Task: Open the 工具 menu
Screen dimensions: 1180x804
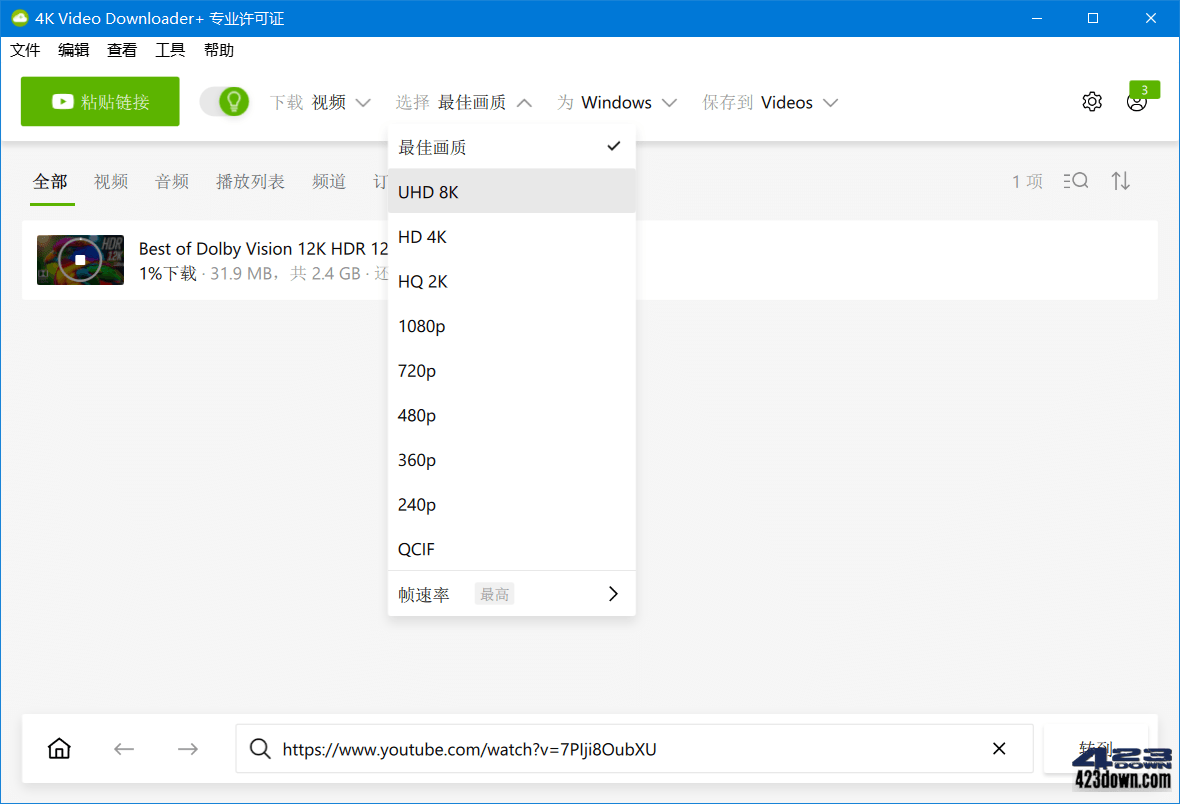Action: click(169, 49)
